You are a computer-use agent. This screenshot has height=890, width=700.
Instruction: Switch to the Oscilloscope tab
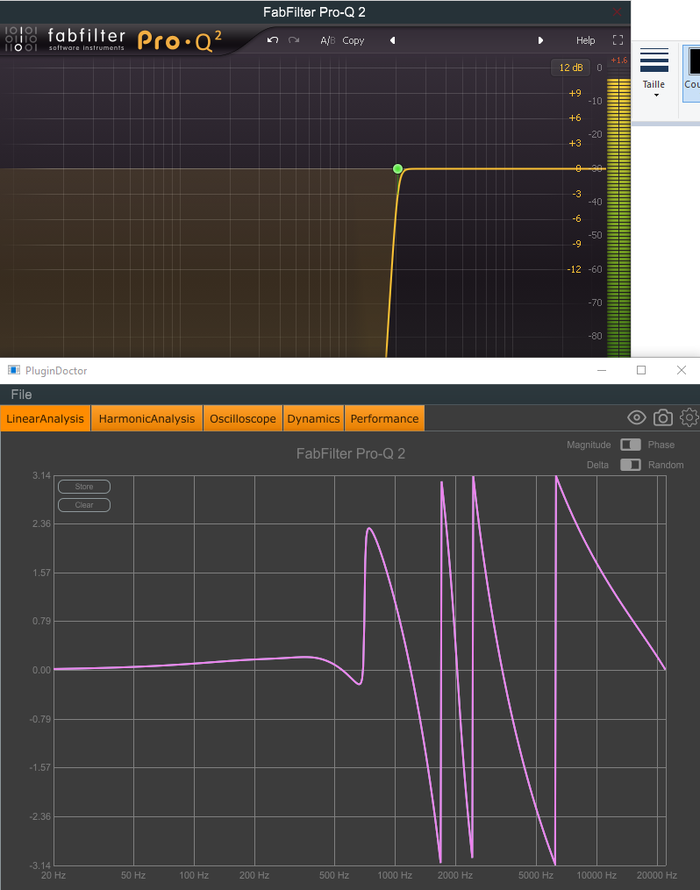242,419
